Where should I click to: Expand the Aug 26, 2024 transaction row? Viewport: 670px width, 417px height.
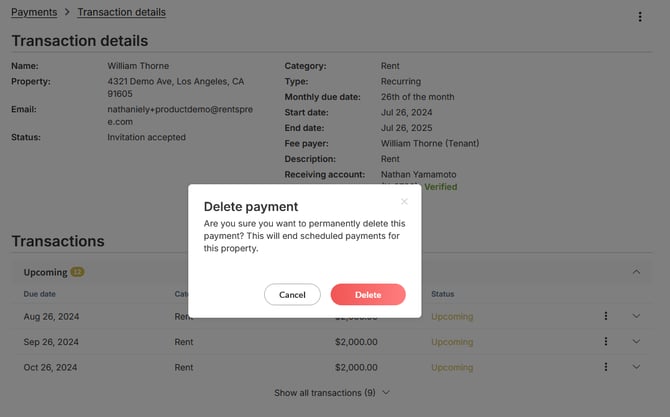636,316
